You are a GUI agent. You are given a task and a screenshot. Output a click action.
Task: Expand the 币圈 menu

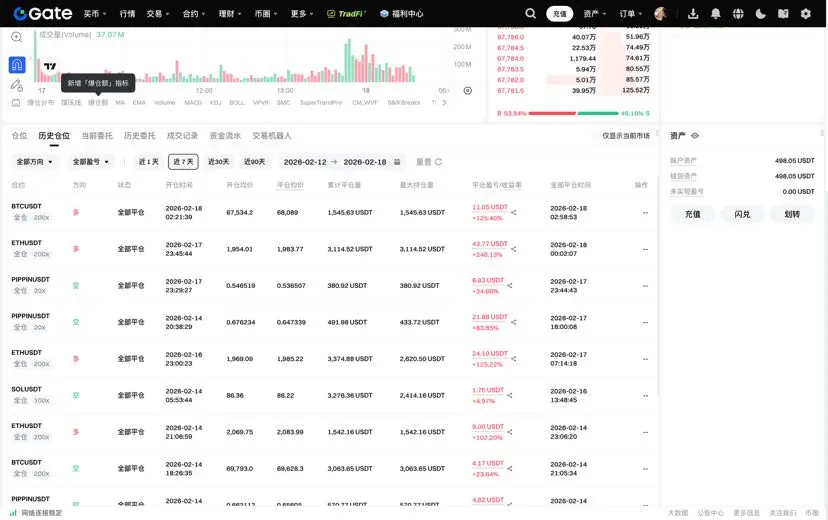(x=266, y=14)
